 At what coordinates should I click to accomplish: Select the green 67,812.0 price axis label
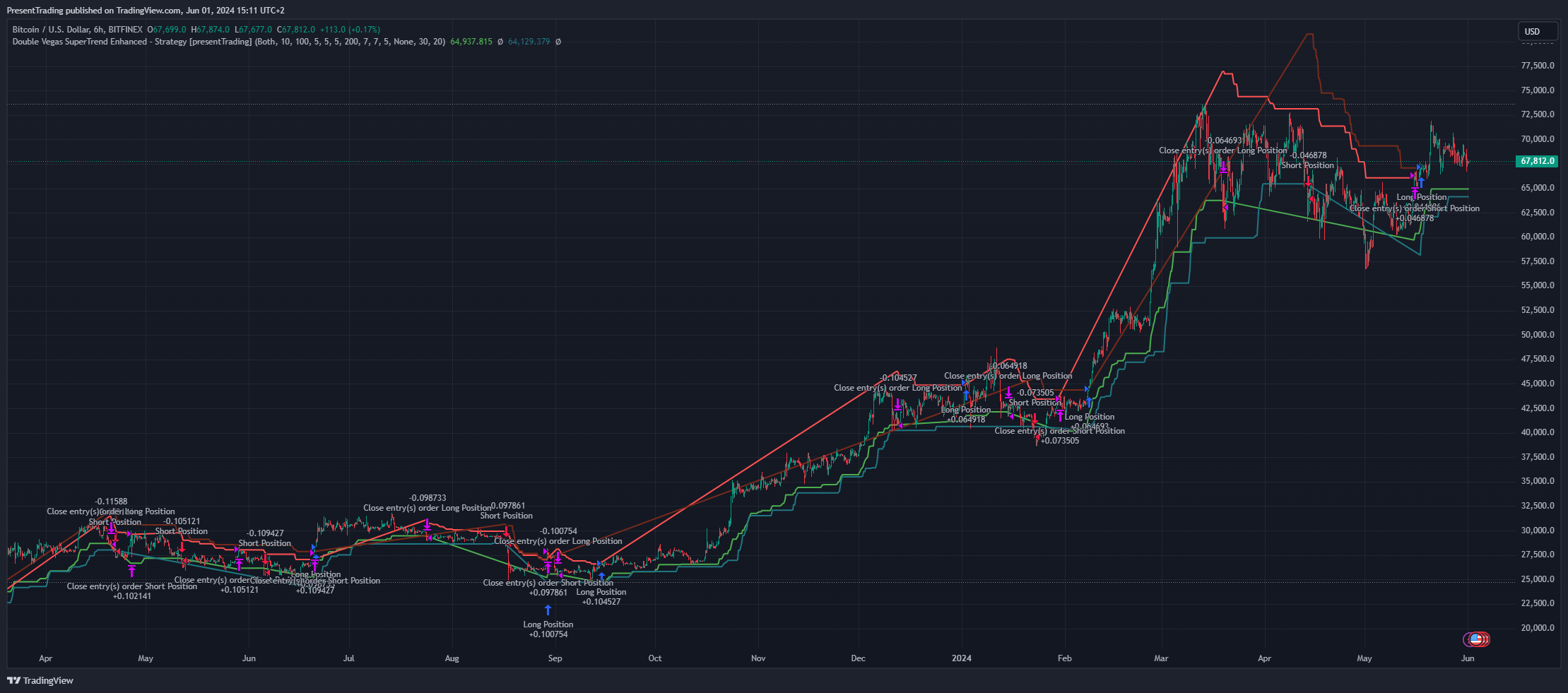[1538, 161]
